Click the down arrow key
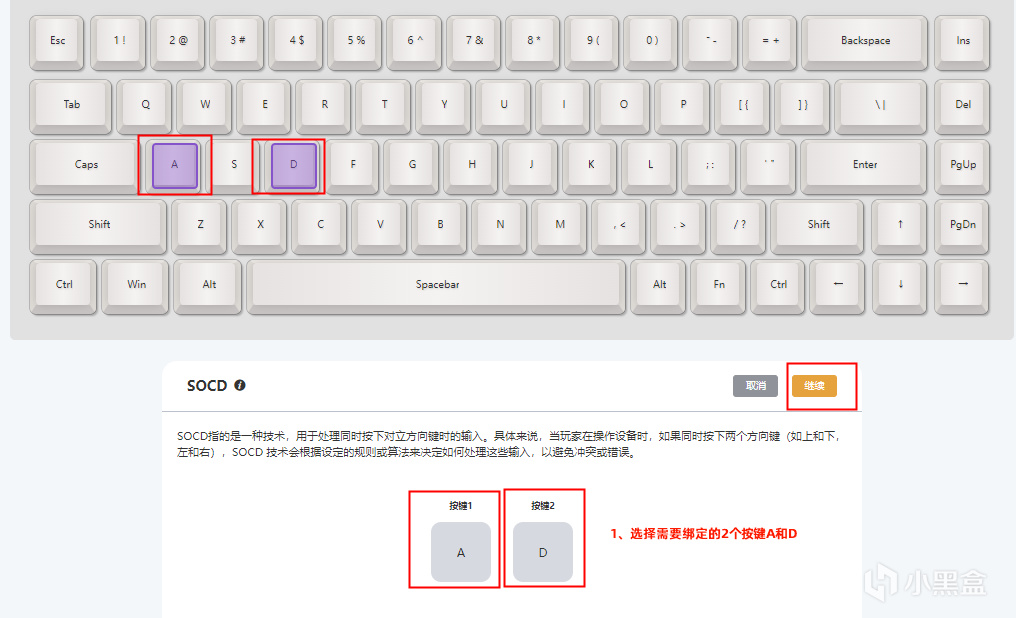 900,286
